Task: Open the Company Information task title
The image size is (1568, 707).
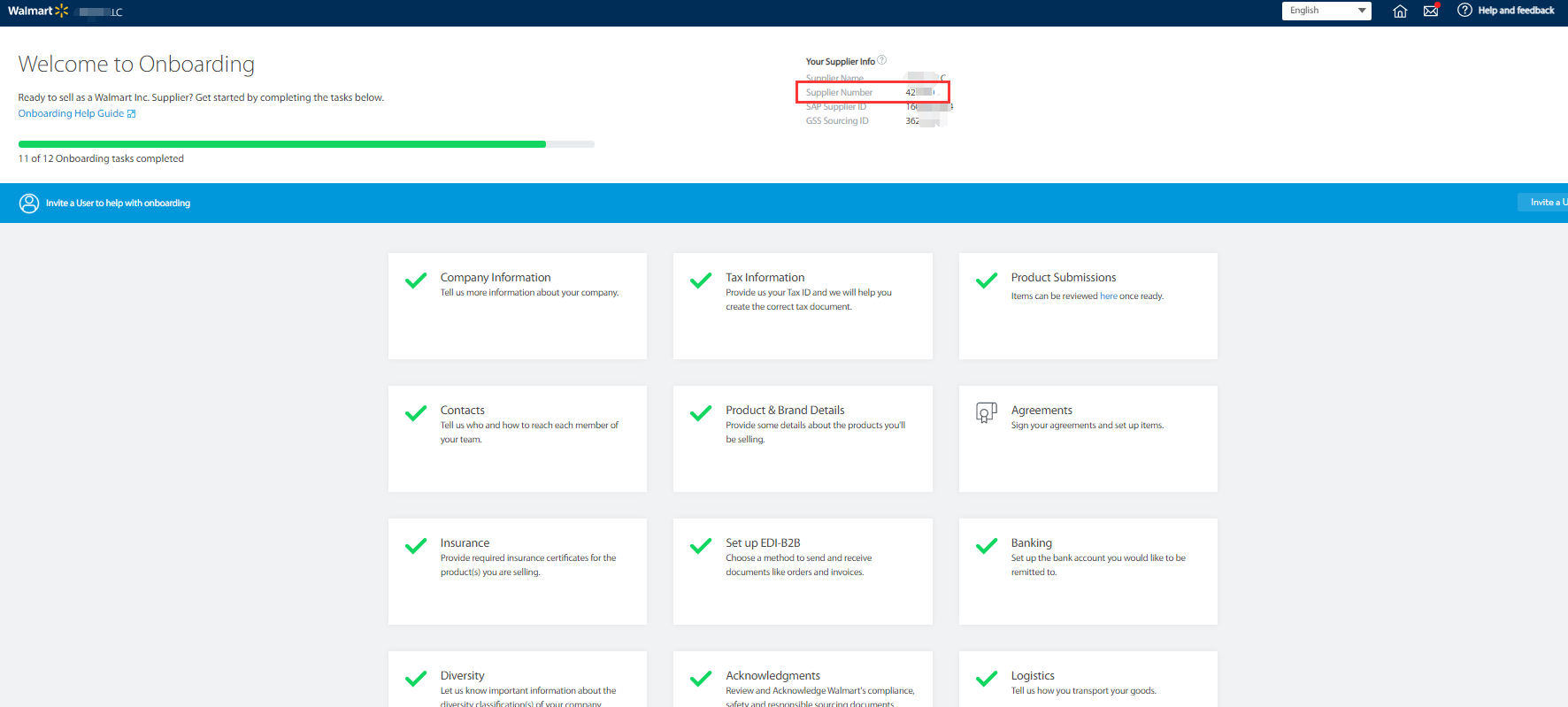Action: (496, 278)
